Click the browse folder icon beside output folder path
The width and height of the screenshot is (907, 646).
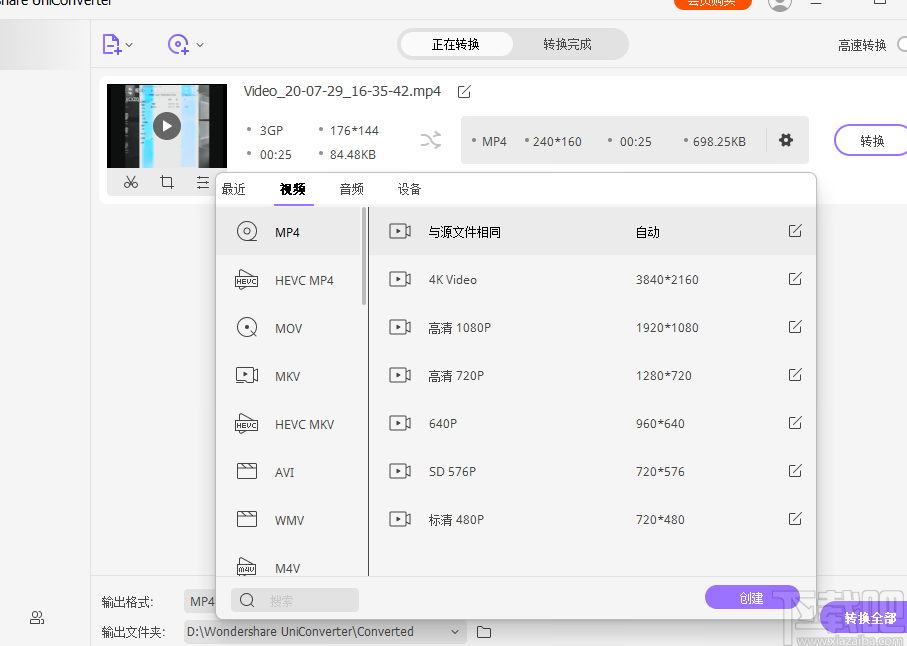484,632
